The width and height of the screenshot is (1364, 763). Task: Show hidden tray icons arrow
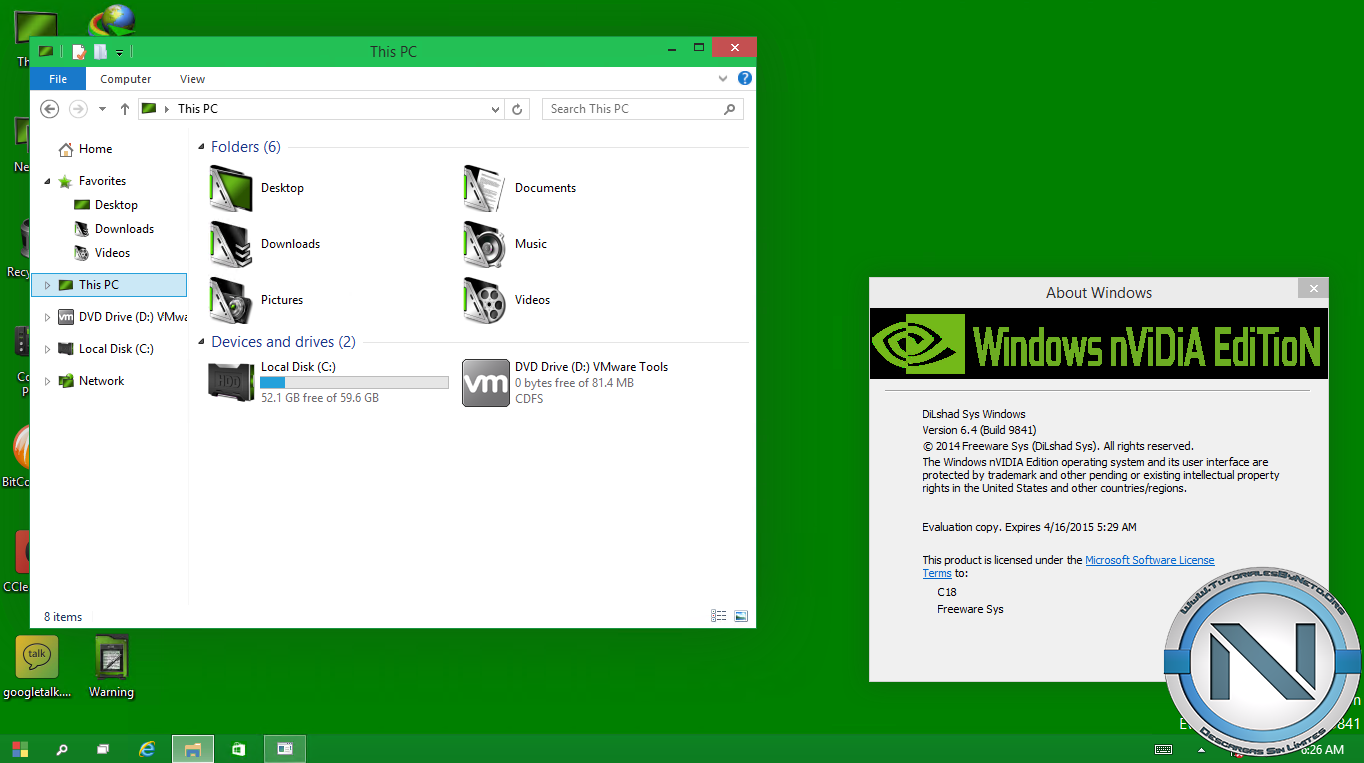1201,749
